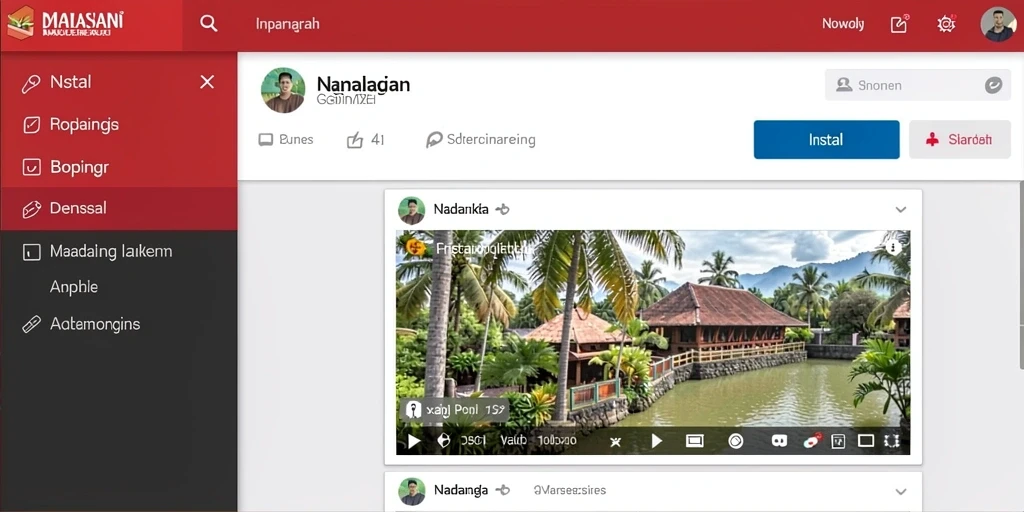Click the icon next to Ropaingis
The height and width of the screenshot is (512, 1024).
pyautogui.click(x=31, y=125)
